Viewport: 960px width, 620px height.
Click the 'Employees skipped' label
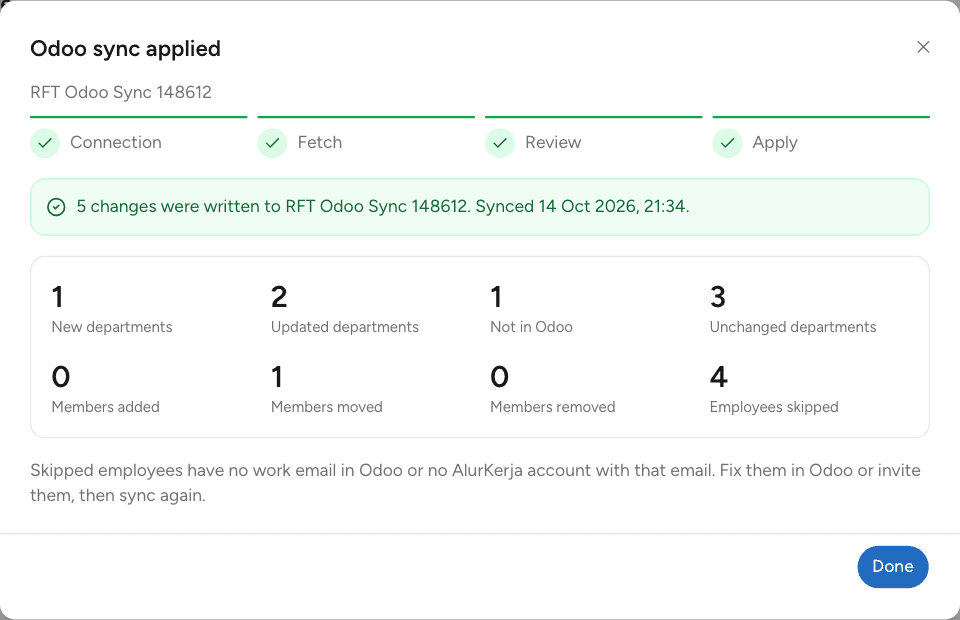774,407
